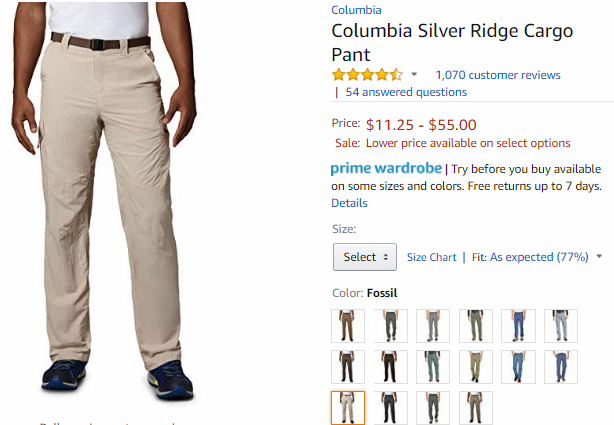Pick the khaki pants swatch in middle row
This screenshot has height=425, width=614.
coord(476,367)
